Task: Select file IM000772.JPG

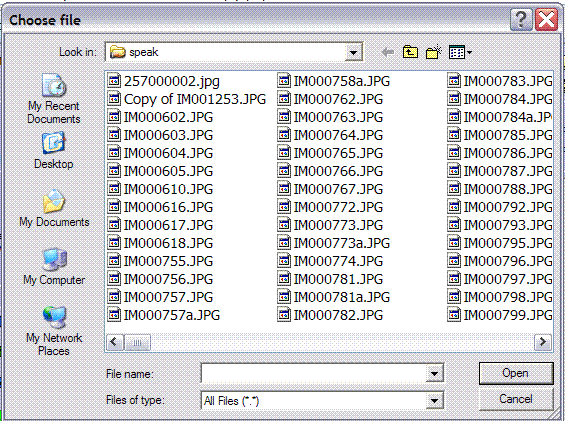Action: (330, 207)
